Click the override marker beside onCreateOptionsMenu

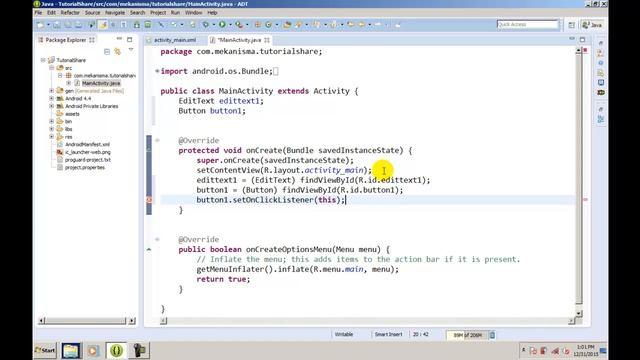click(149, 249)
